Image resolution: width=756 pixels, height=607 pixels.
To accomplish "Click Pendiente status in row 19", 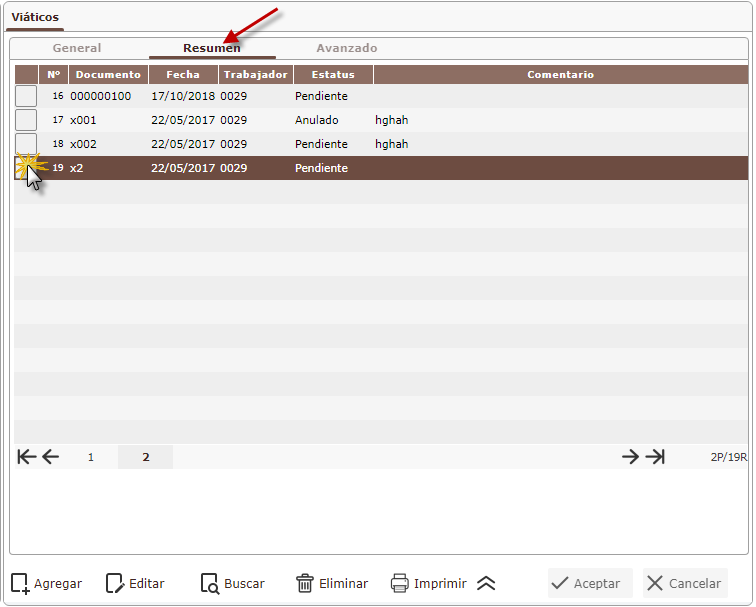I will 321,168.
